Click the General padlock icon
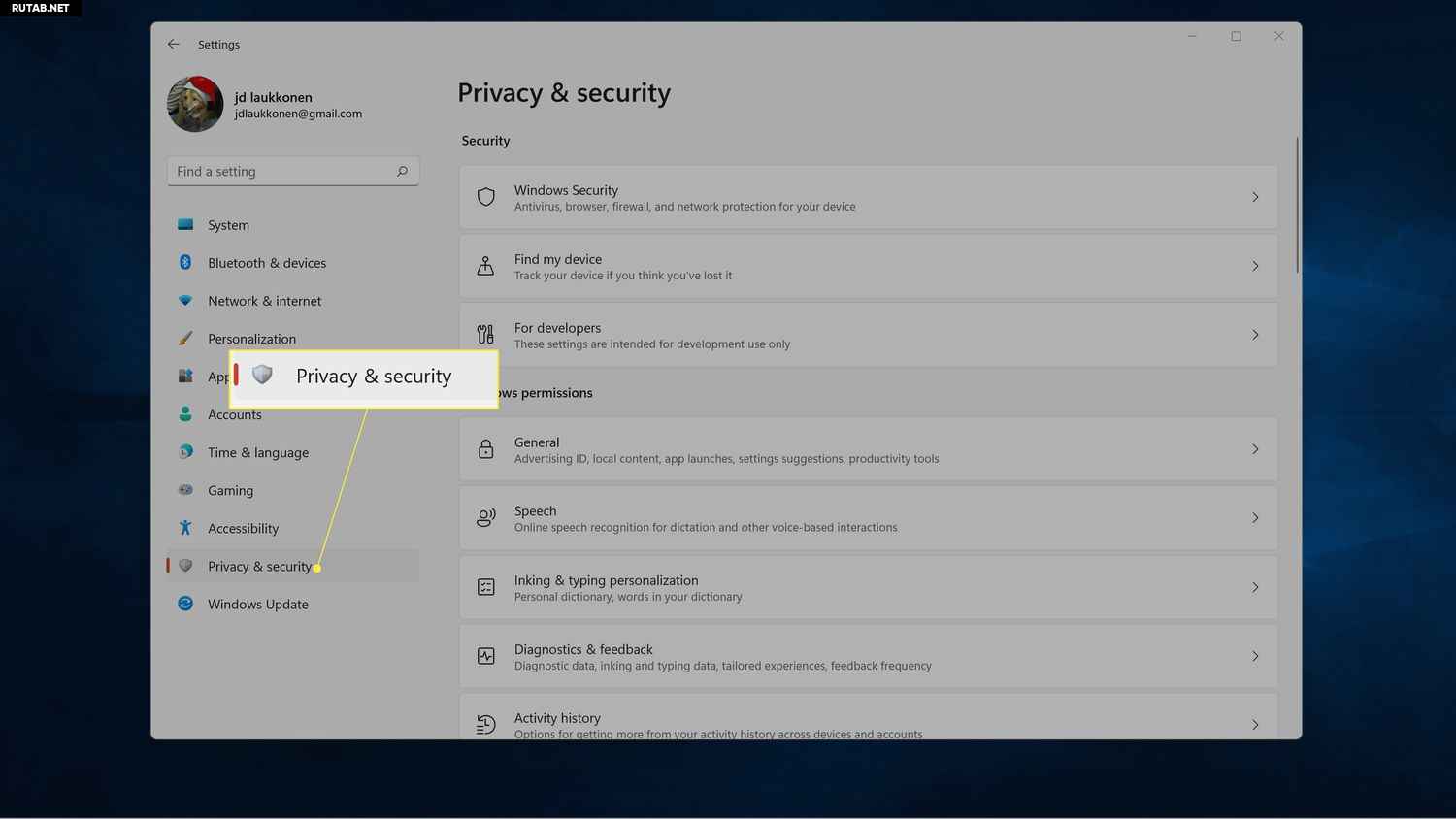The width and height of the screenshot is (1456, 819). pos(486,449)
